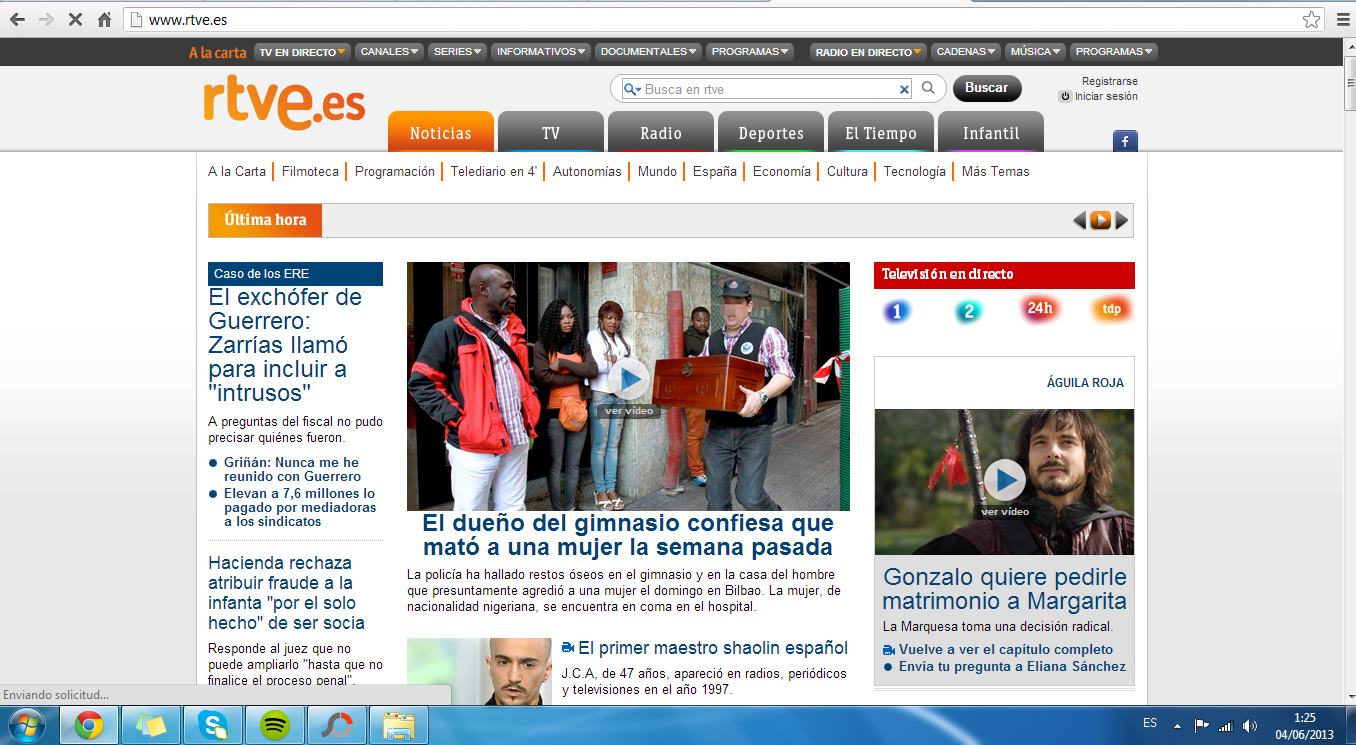Image resolution: width=1356 pixels, height=745 pixels.
Task: Open El primer maestro shaolin español
Action: coord(713,648)
